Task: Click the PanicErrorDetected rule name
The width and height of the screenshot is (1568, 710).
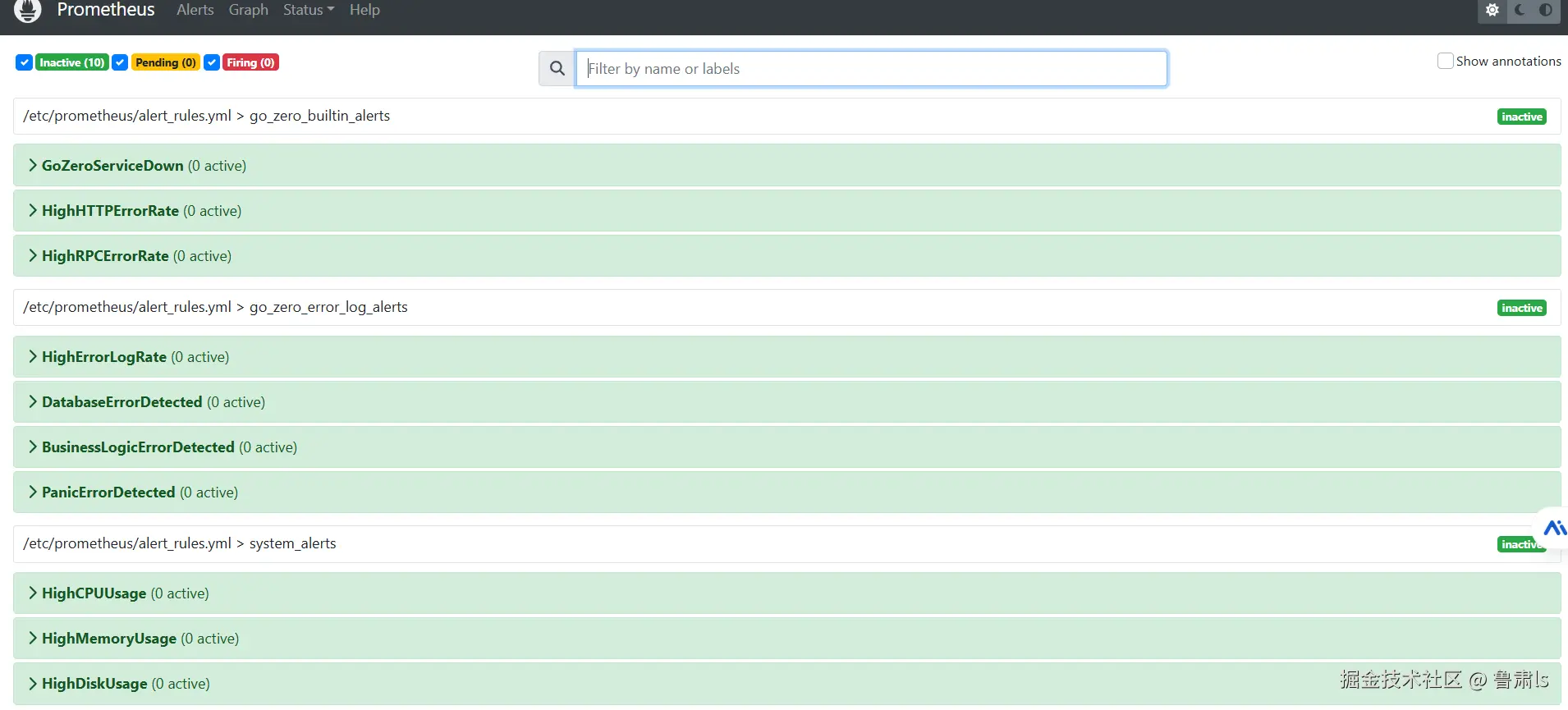Action: 108,492
